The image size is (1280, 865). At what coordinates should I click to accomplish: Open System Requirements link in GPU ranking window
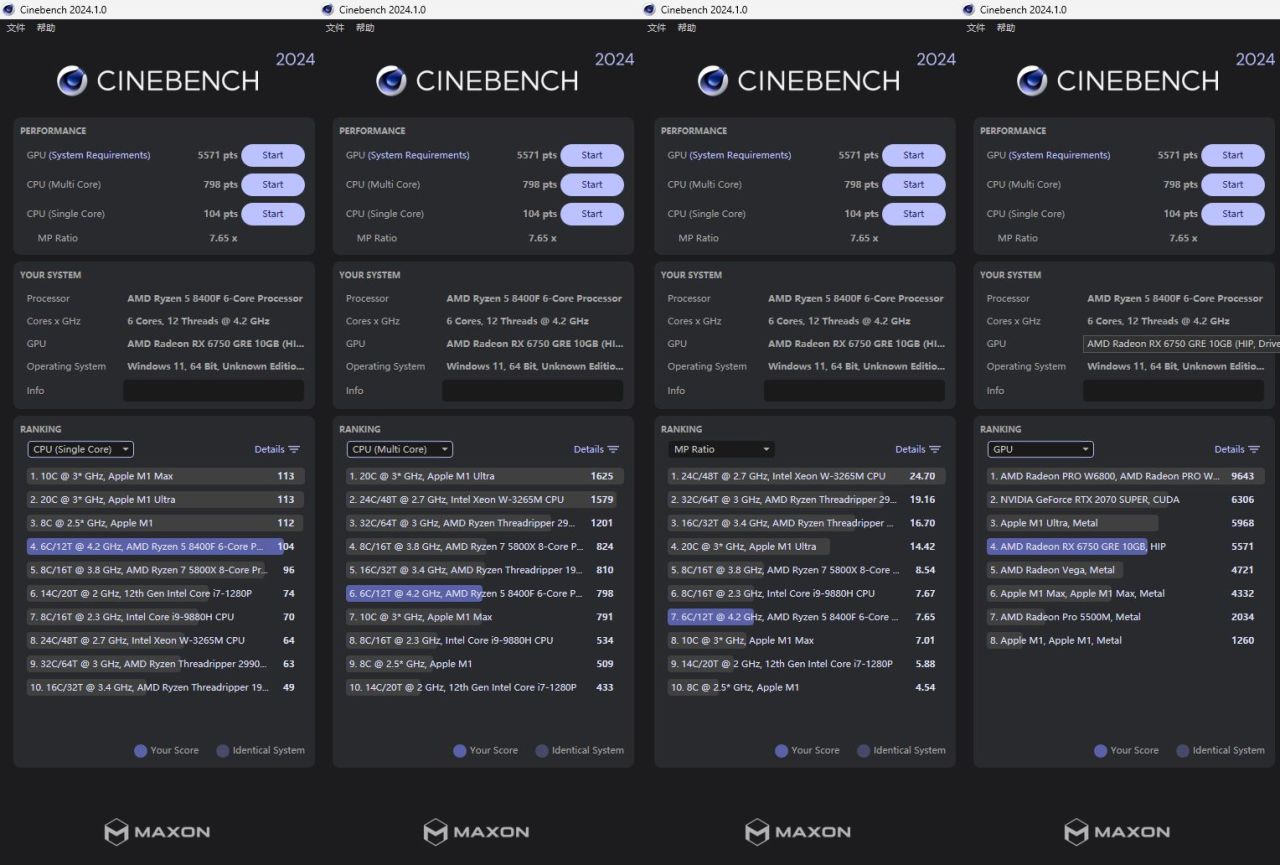click(x=1060, y=156)
